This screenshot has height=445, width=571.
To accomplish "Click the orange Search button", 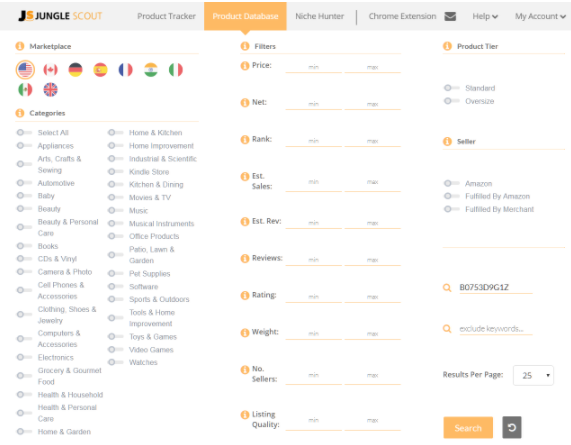I will click(x=468, y=428).
